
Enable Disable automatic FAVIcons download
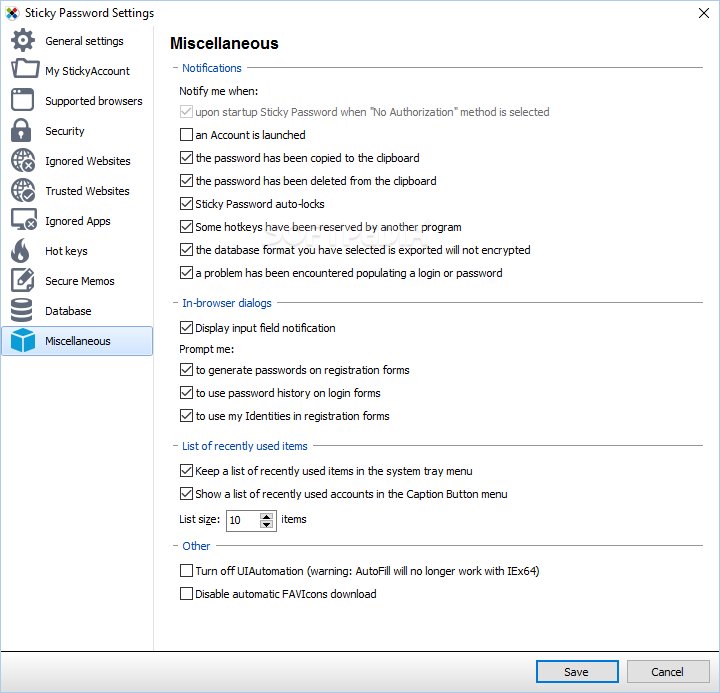(x=186, y=593)
